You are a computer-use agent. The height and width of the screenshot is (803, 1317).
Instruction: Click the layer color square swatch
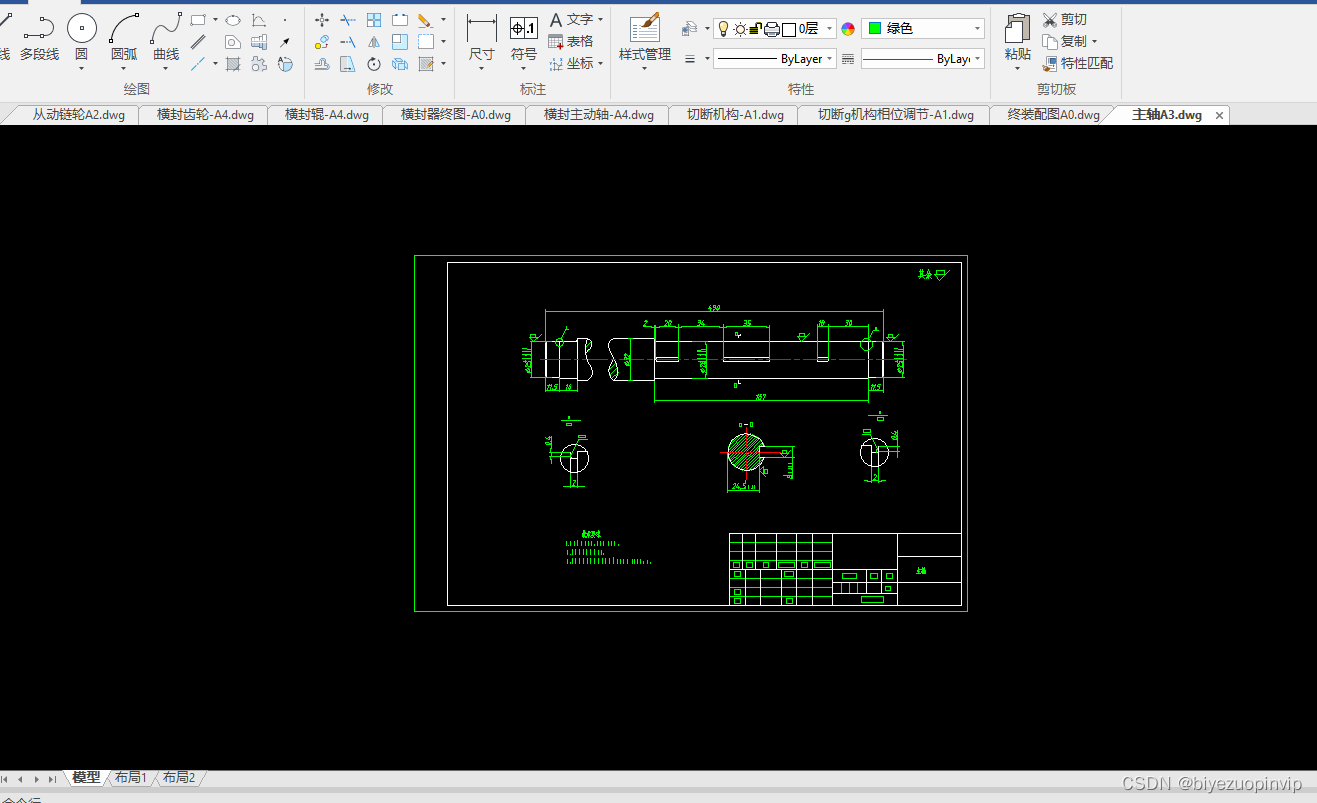789,29
